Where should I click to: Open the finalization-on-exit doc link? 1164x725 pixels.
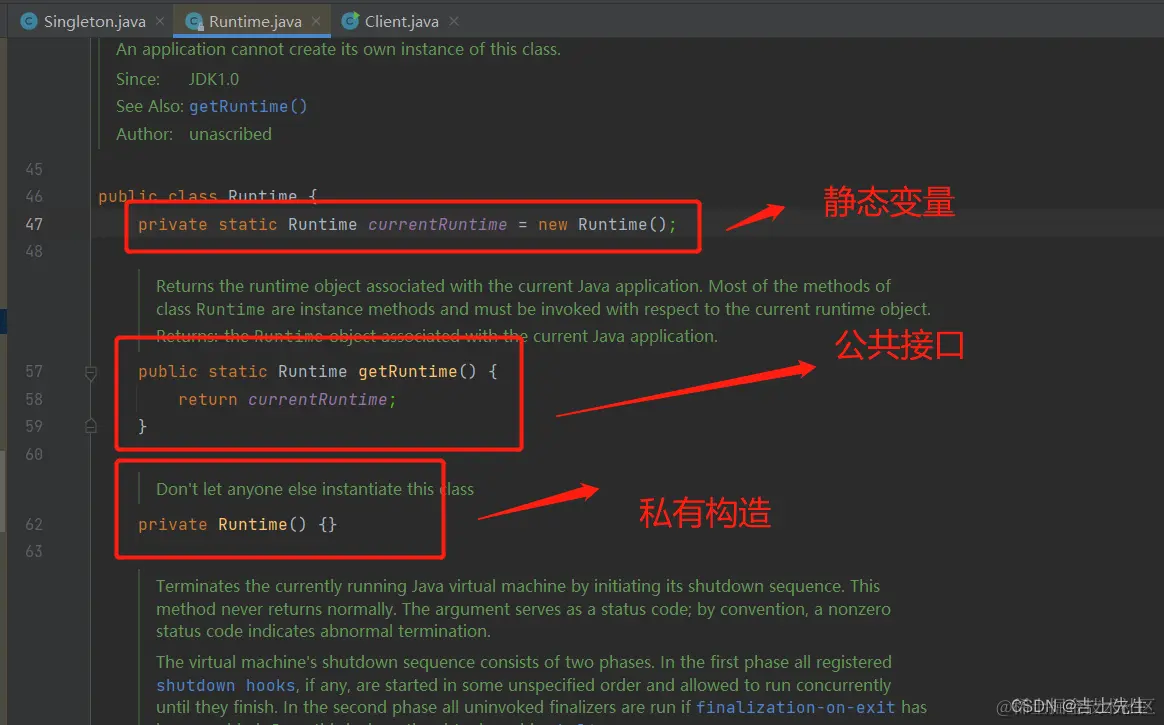click(795, 707)
